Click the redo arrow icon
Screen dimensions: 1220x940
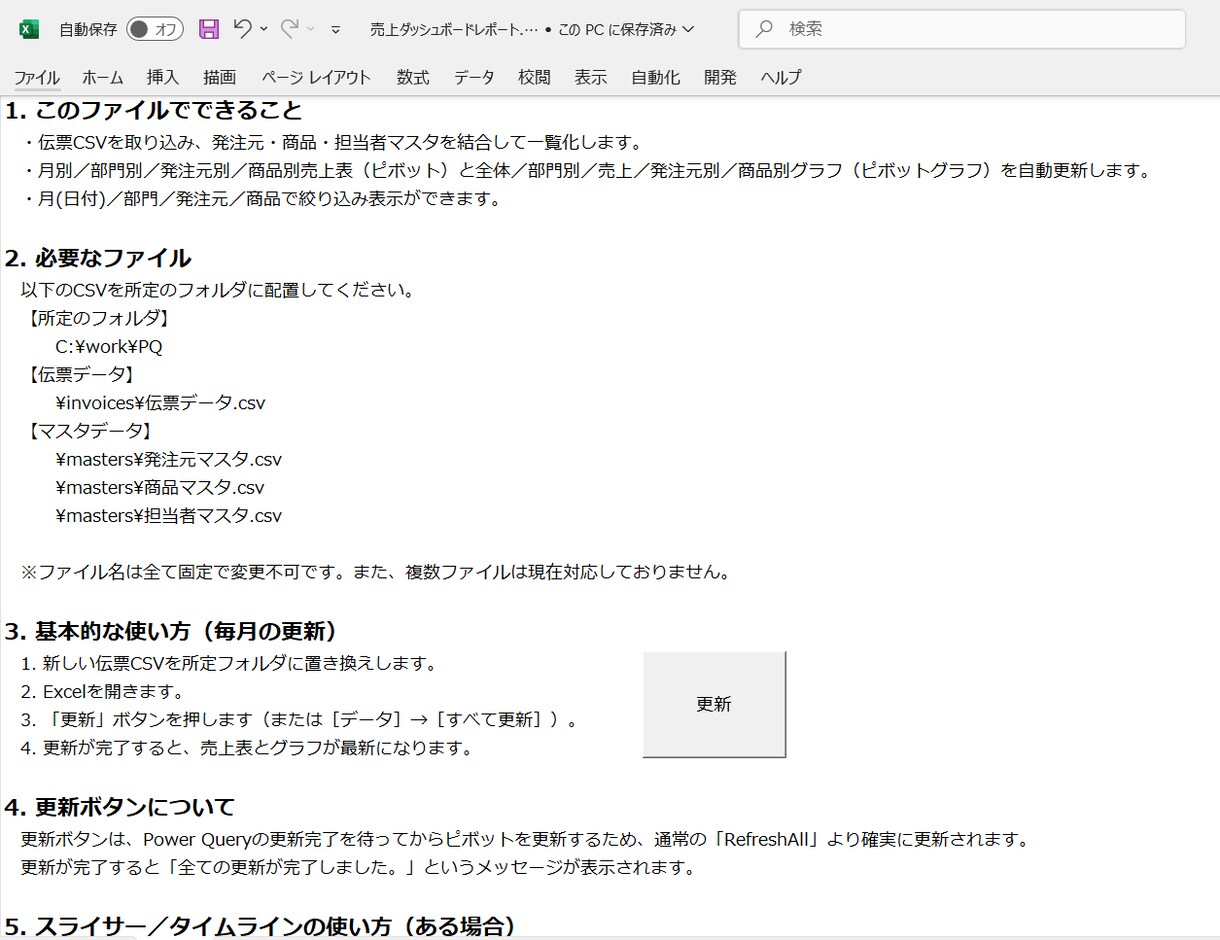(290, 29)
